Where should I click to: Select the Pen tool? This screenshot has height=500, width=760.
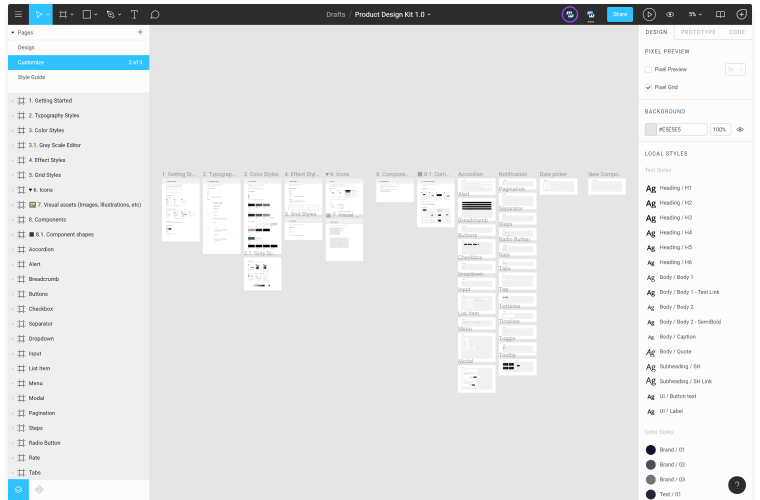click(x=111, y=15)
